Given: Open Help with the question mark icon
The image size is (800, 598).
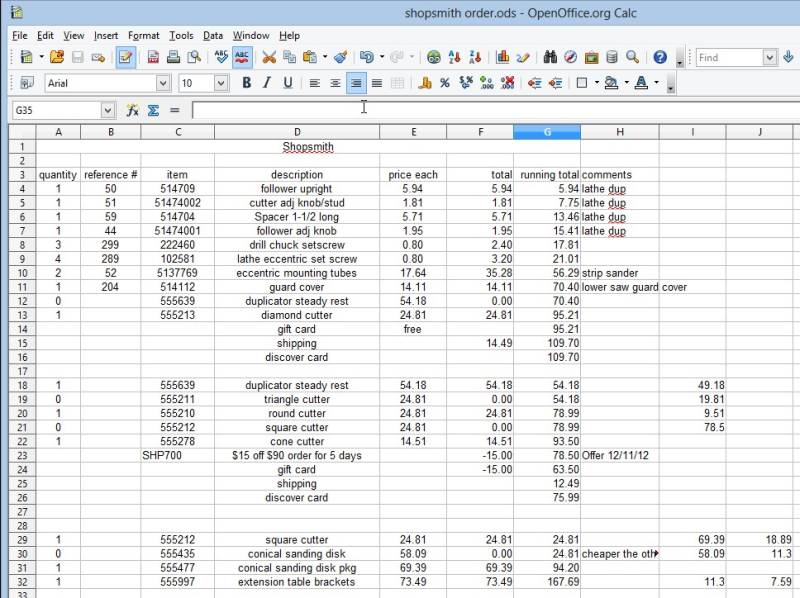Looking at the screenshot, I should click(x=660, y=57).
